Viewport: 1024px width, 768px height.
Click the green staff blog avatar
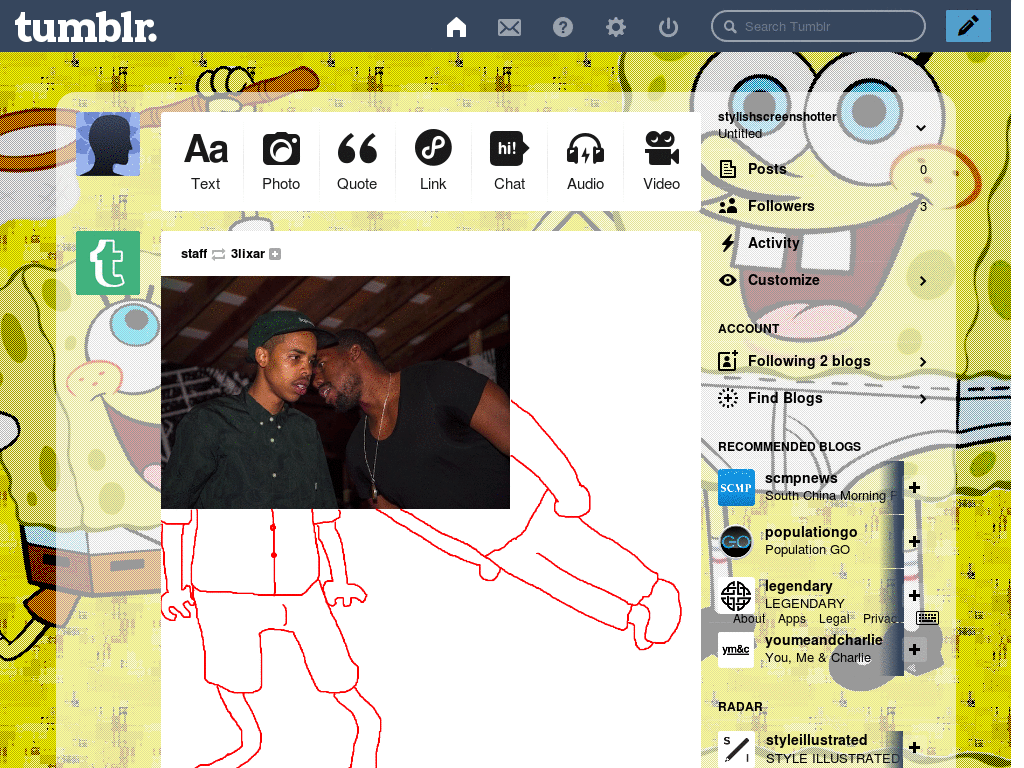click(108, 263)
